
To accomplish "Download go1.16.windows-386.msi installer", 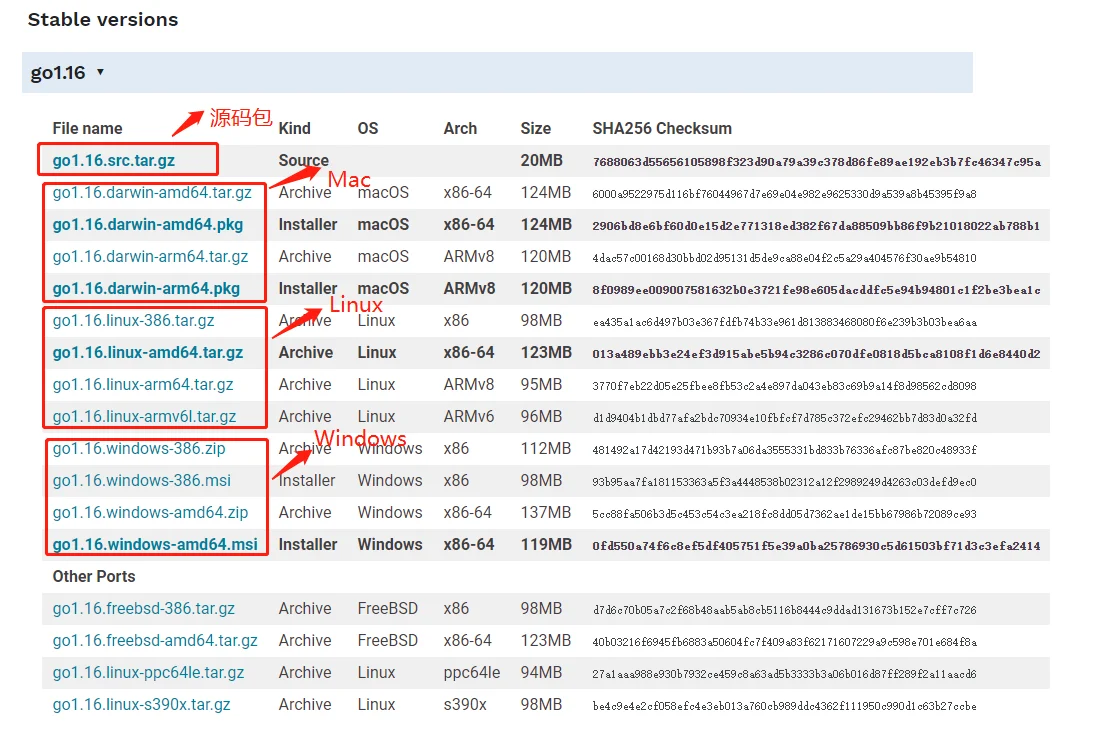I will coord(142,481).
